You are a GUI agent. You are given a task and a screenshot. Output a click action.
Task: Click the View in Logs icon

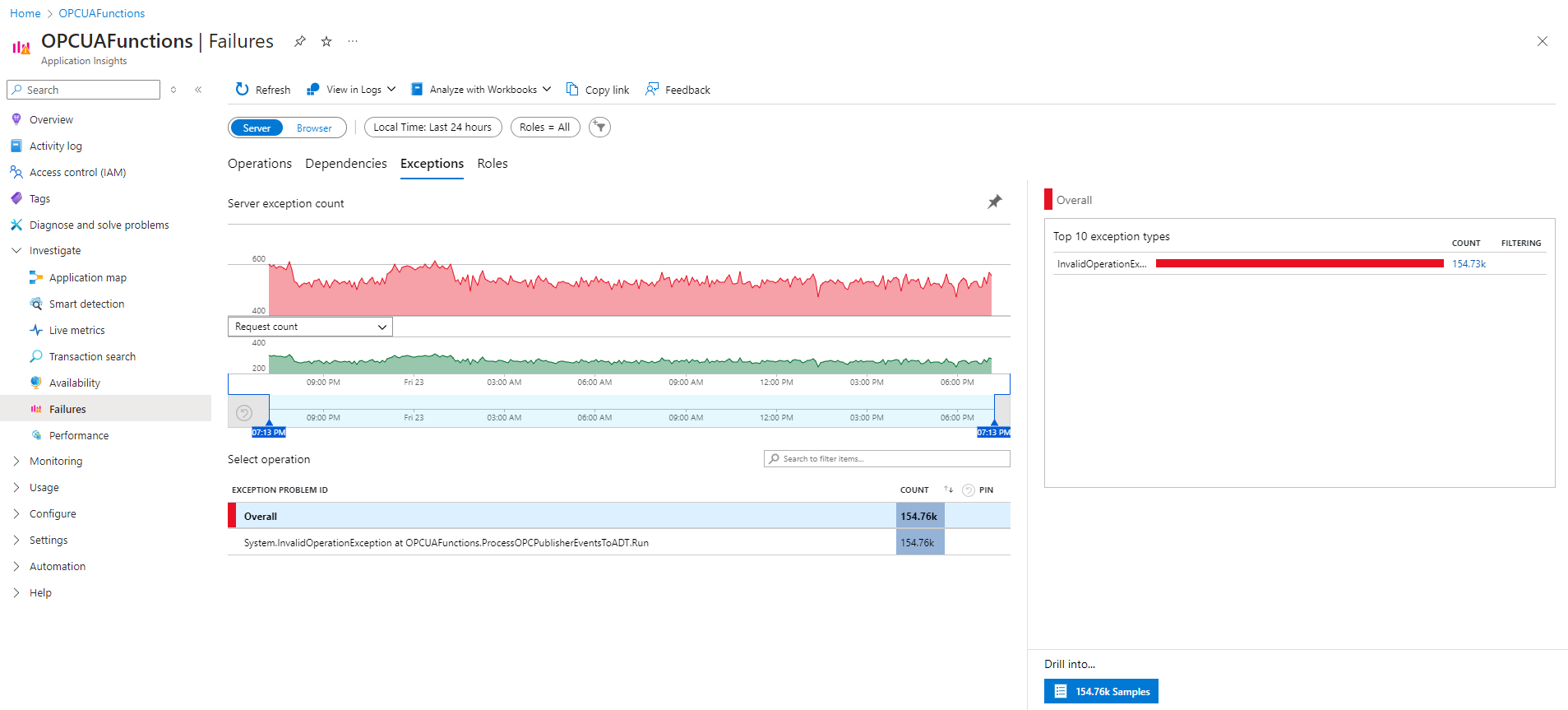coord(312,89)
